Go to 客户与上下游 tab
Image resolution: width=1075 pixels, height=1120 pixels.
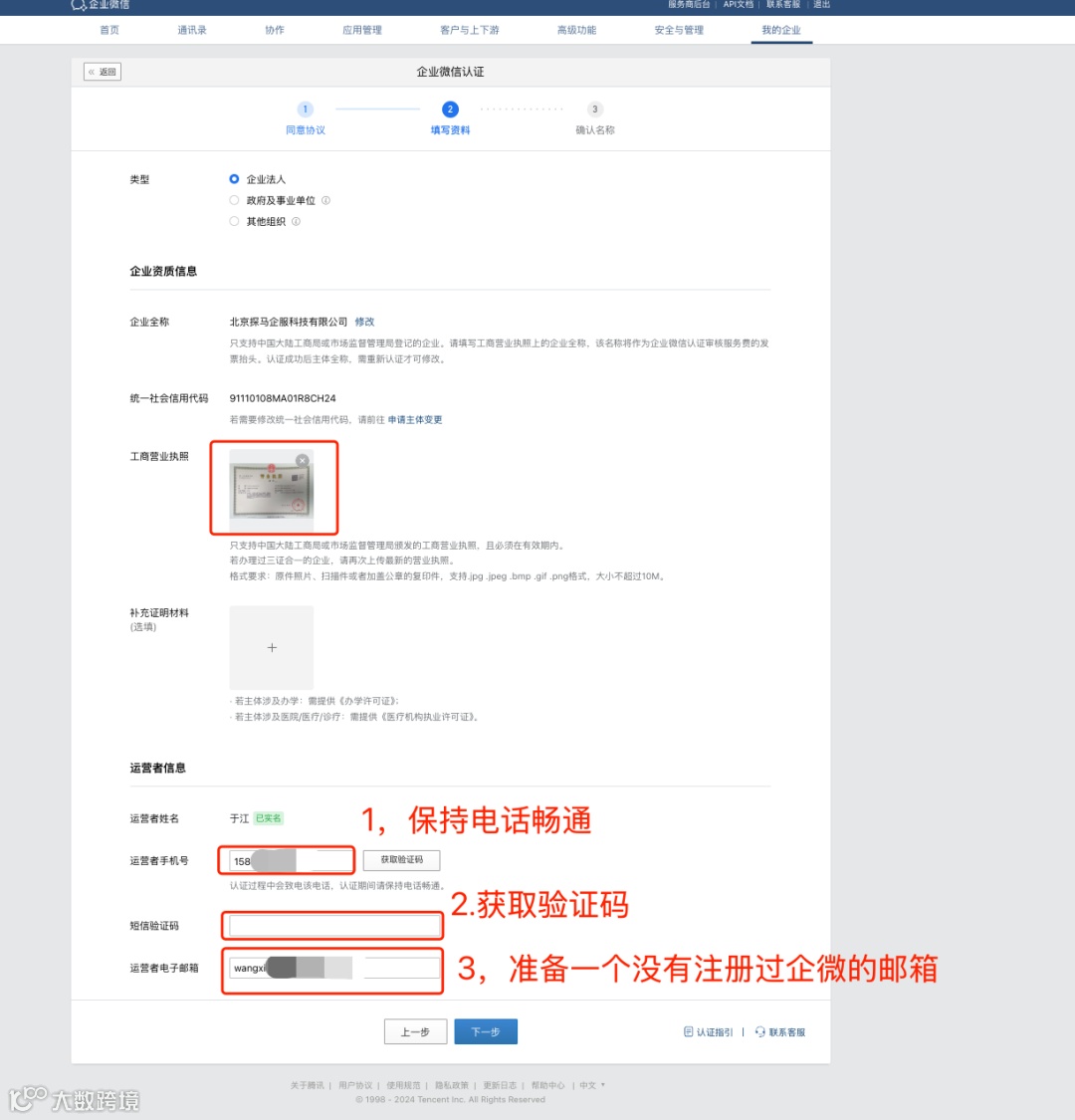pyautogui.click(x=469, y=30)
